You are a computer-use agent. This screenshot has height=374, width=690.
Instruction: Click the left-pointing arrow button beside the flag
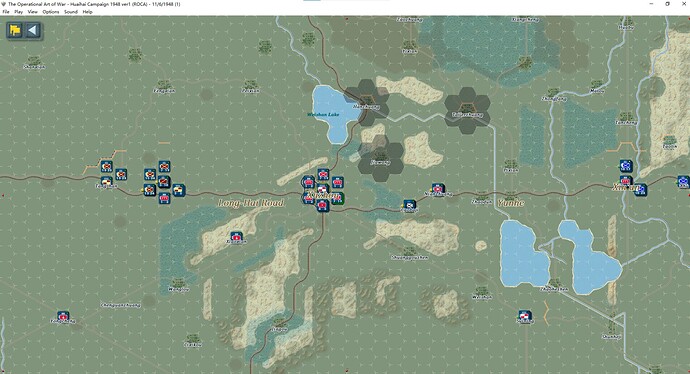click(32, 30)
